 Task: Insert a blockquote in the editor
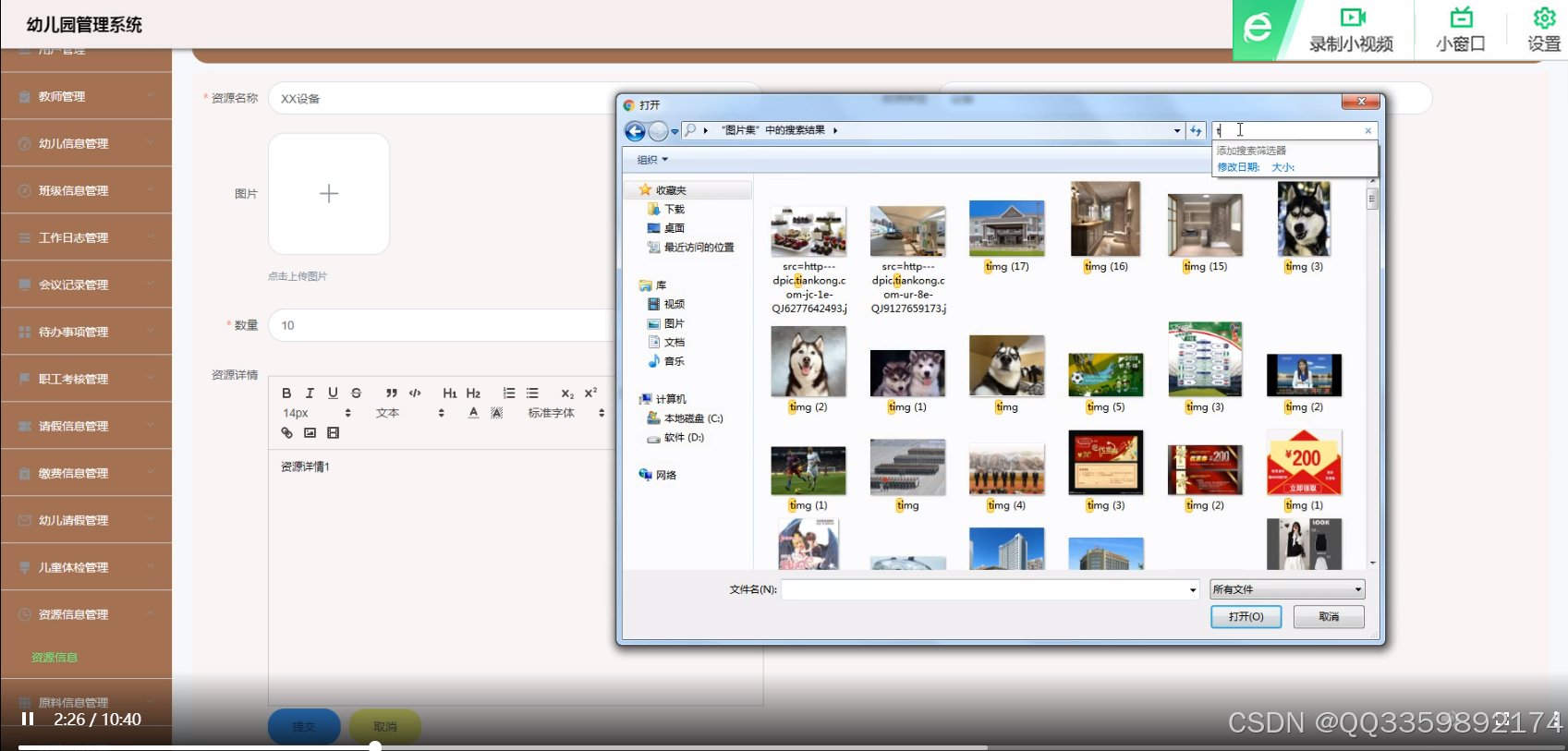392,393
